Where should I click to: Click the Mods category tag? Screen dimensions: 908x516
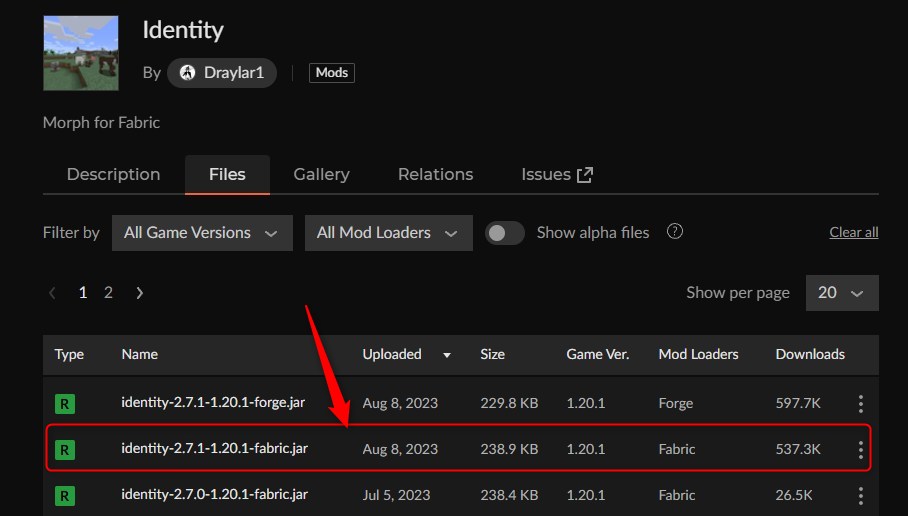tap(331, 73)
